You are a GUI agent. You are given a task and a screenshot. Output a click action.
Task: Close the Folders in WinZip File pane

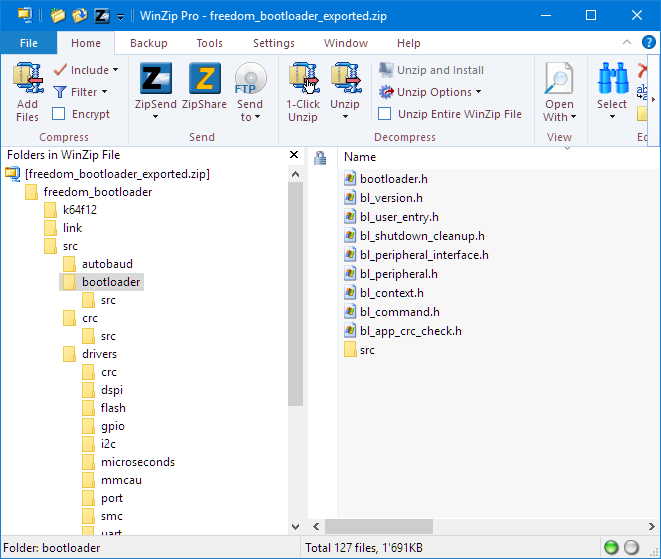(294, 155)
